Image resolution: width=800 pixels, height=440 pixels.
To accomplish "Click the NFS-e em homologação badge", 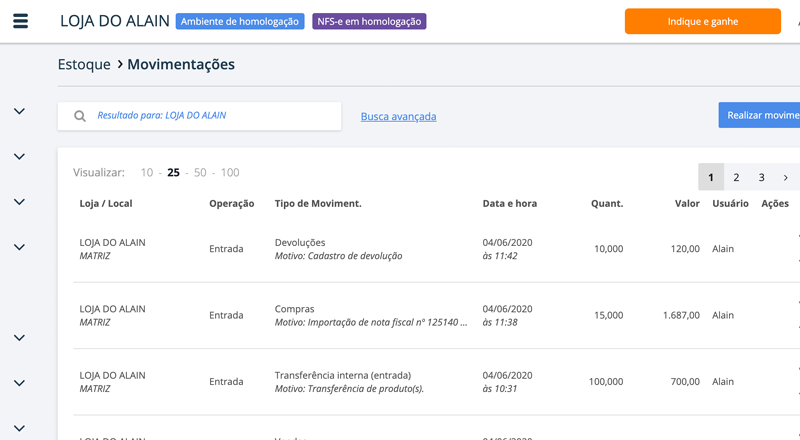I will point(369,22).
